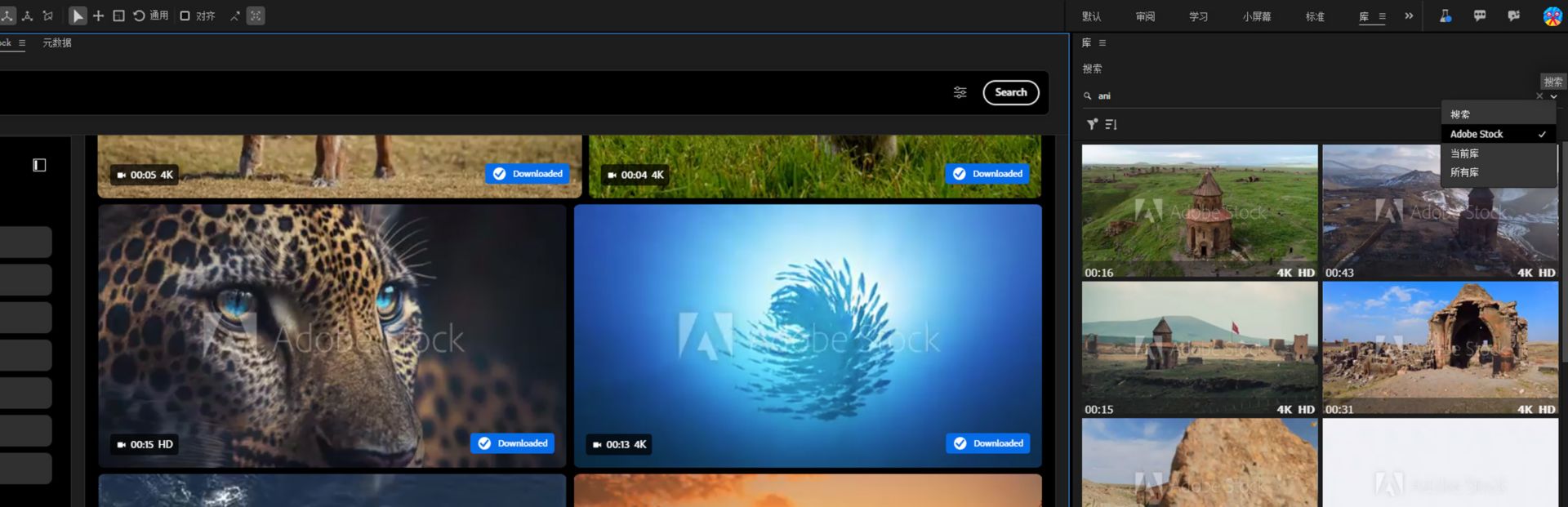
Task: Open the library sort order icon
Action: (1111, 124)
